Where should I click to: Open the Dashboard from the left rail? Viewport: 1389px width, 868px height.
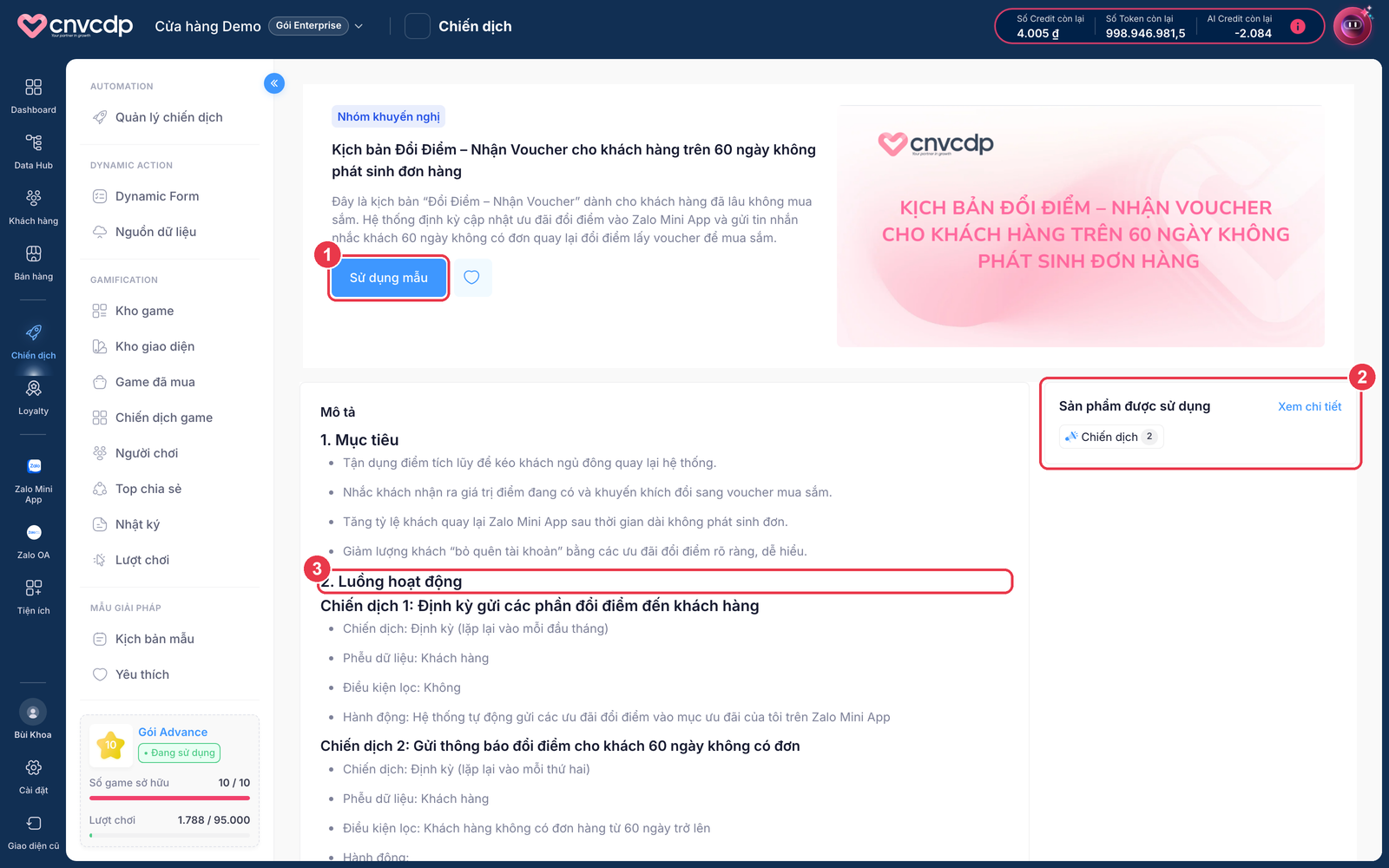[x=33, y=95]
